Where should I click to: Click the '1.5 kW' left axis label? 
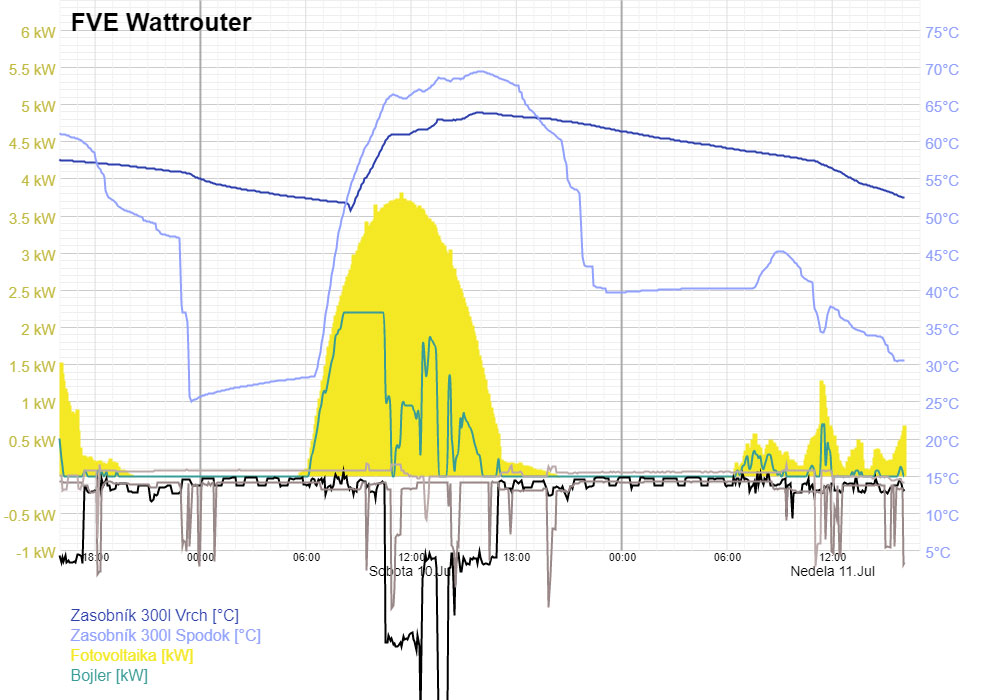[x=32, y=366]
